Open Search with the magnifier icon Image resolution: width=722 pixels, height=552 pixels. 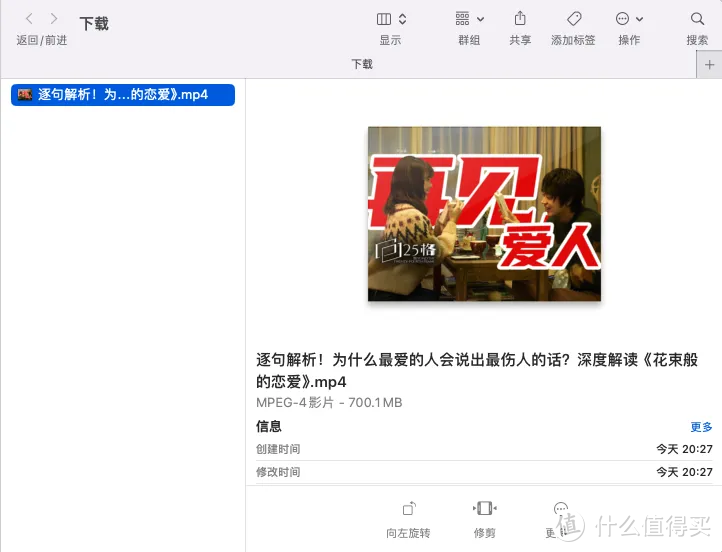(x=697, y=19)
